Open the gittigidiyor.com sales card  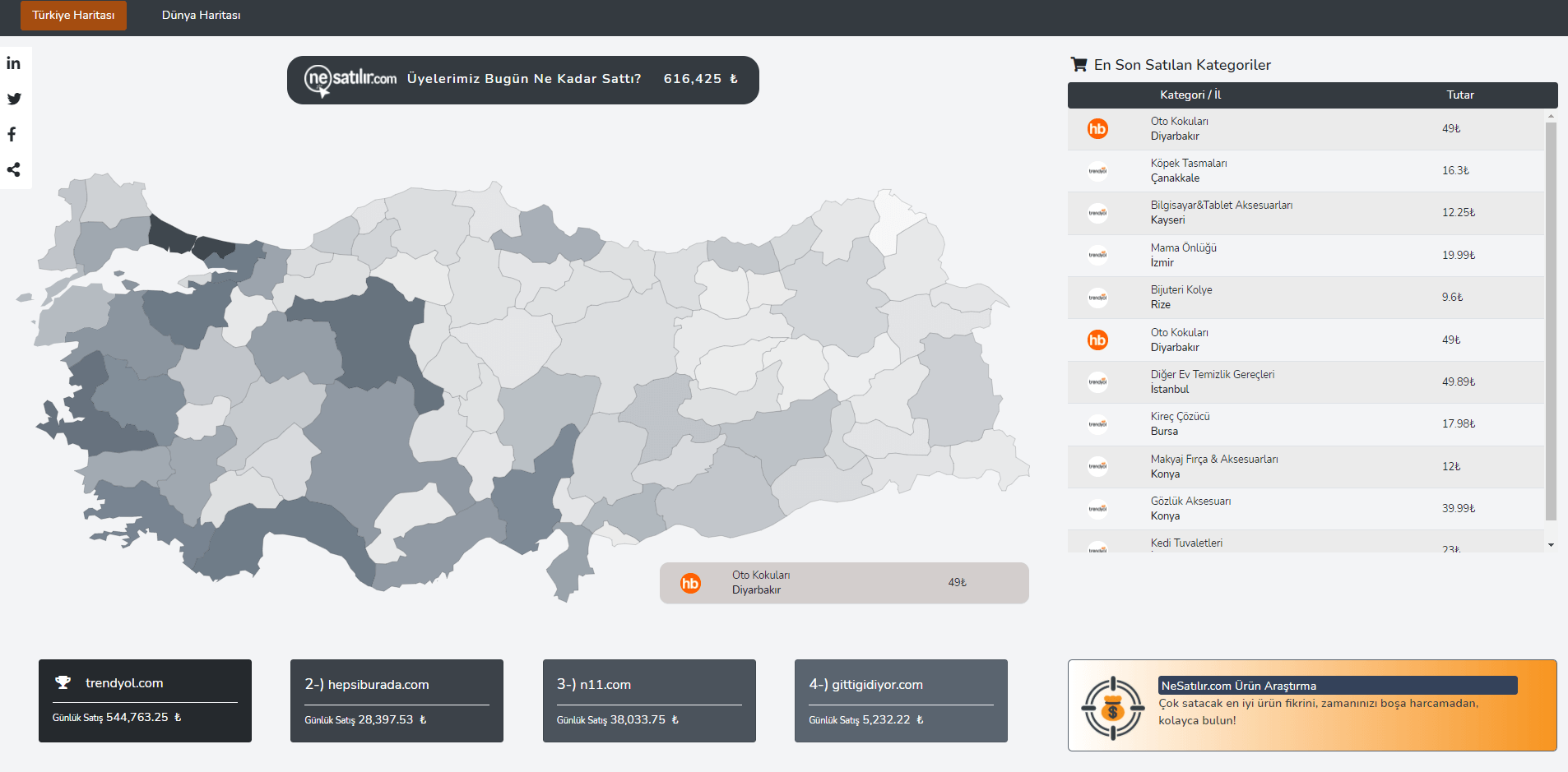point(901,700)
